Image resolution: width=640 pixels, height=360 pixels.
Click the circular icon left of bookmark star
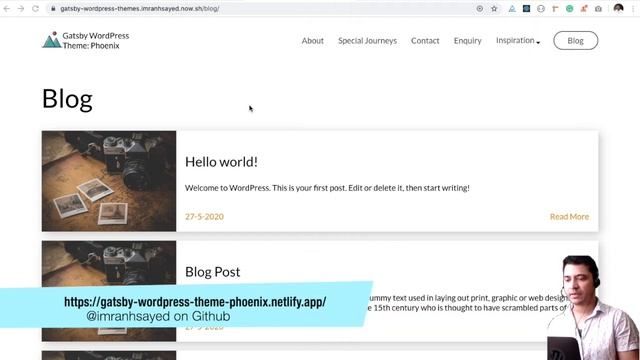pos(480,9)
